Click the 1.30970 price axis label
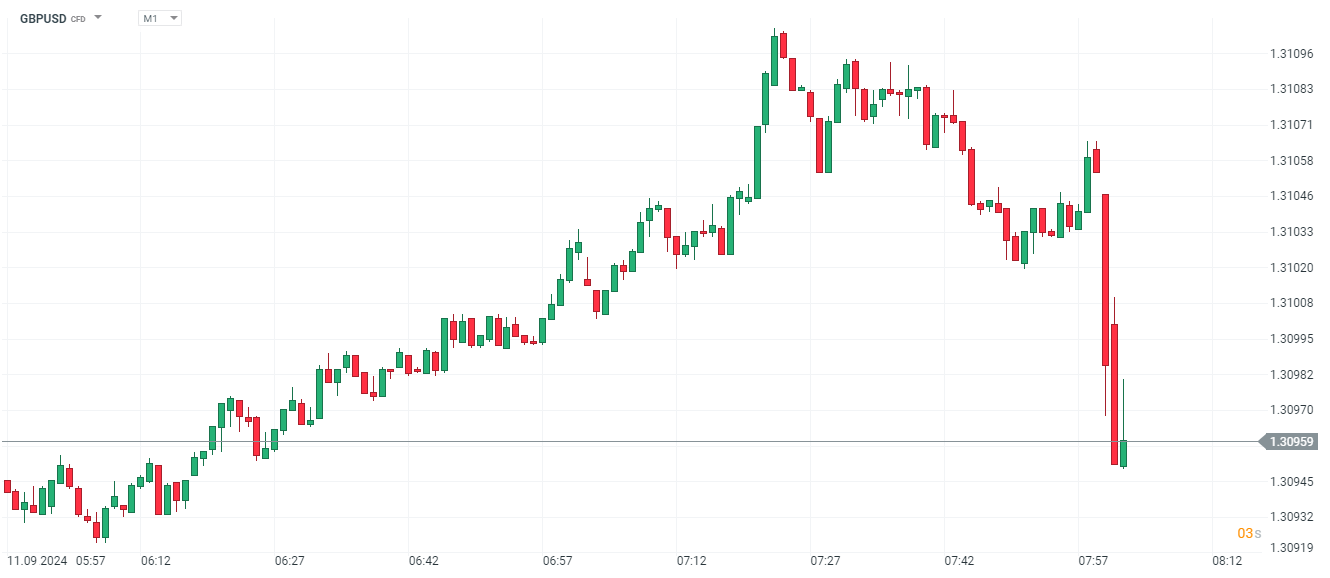The width and height of the screenshot is (1330, 578). click(1290, 410)
